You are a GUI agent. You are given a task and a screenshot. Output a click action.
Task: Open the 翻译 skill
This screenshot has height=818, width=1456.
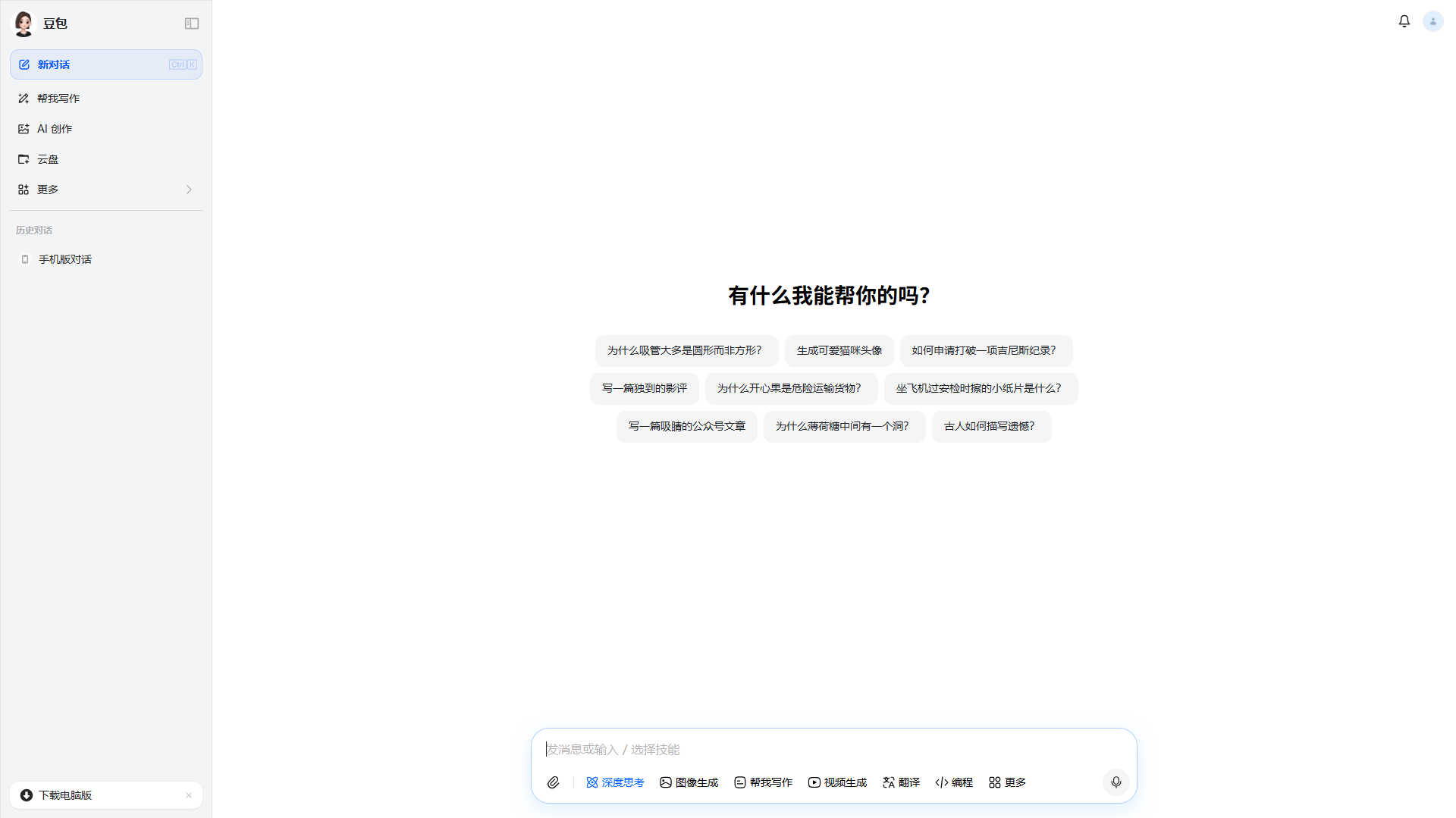[x=901, y=782]
